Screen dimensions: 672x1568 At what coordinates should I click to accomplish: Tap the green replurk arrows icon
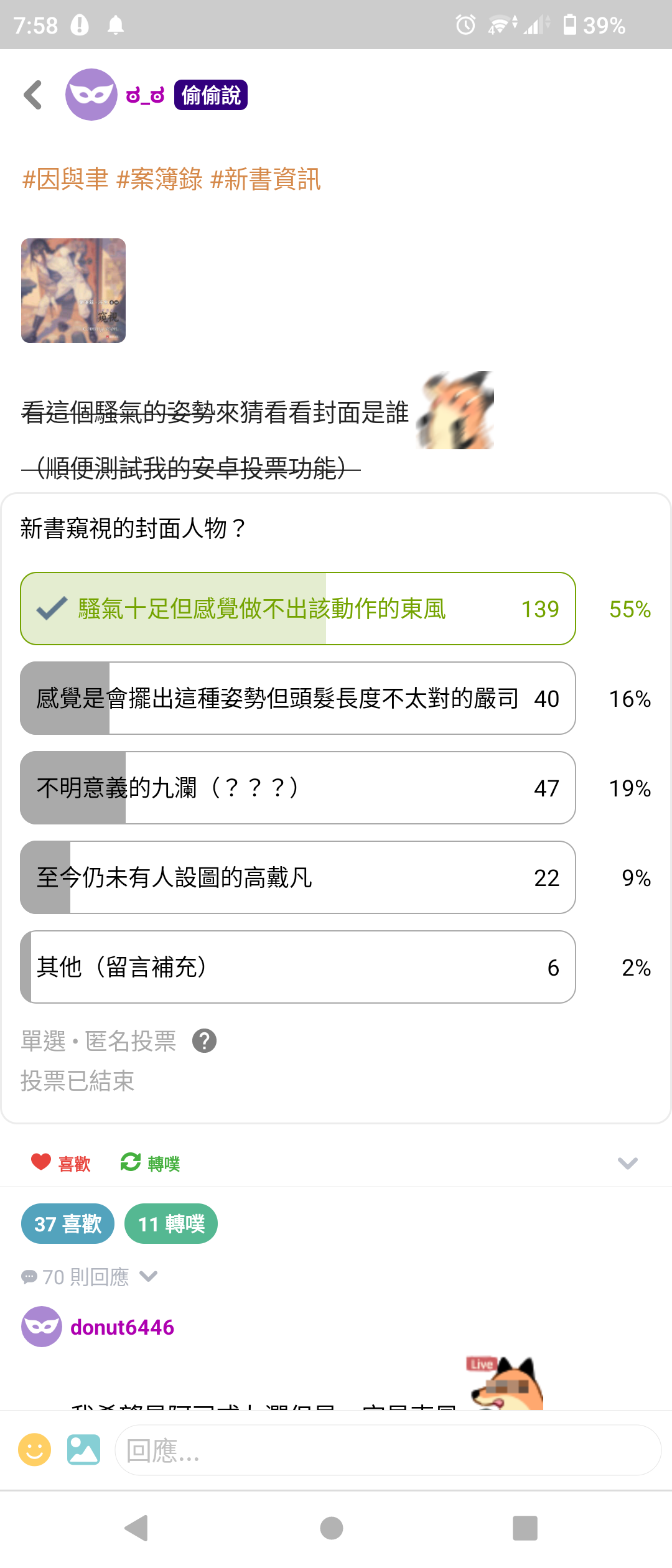(x=131, y=1162)
